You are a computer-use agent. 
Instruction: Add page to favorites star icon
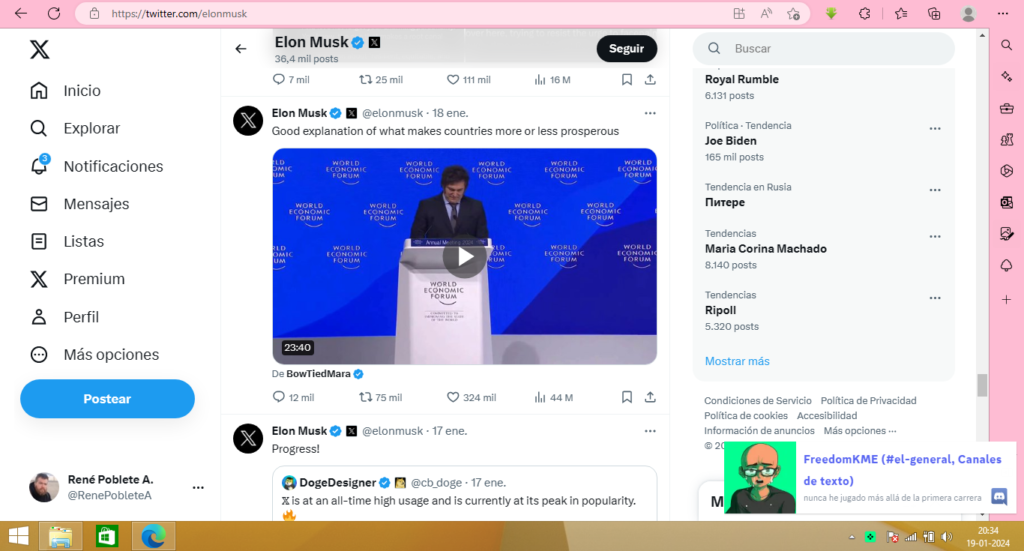(x=793, y=14)
